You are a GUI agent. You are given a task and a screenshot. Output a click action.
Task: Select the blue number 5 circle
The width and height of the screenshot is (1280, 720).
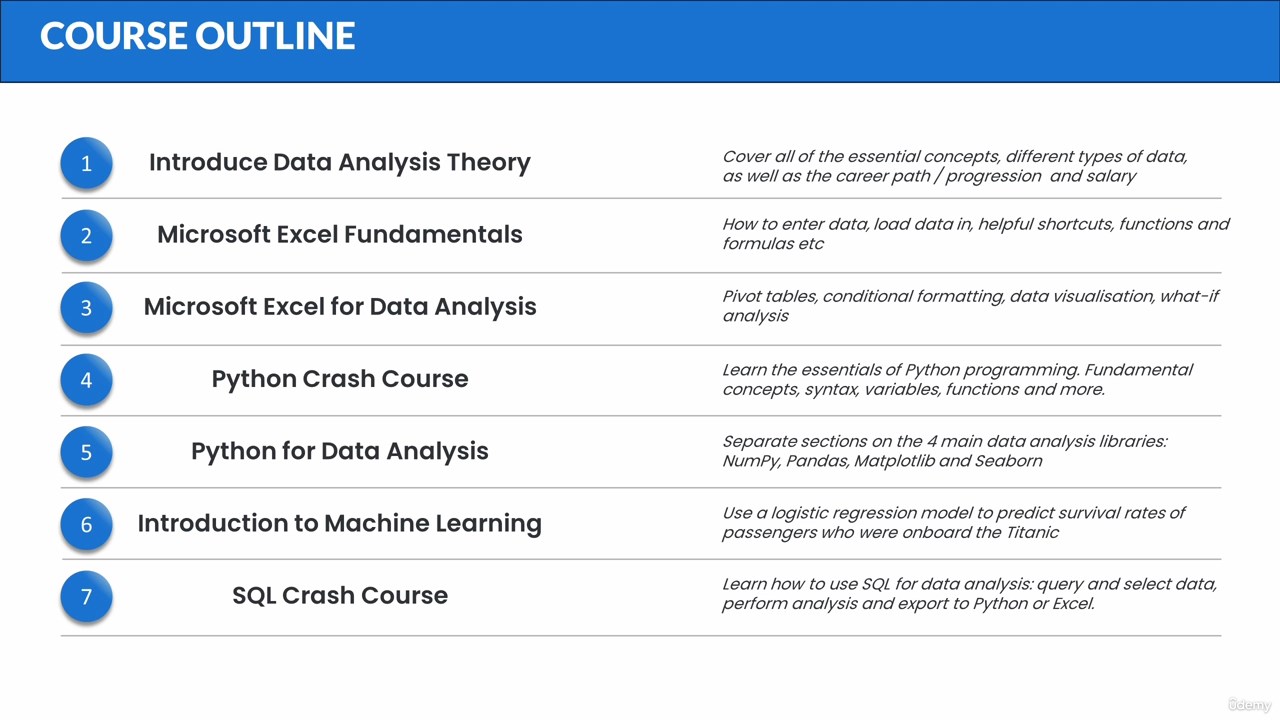[86, 452]
